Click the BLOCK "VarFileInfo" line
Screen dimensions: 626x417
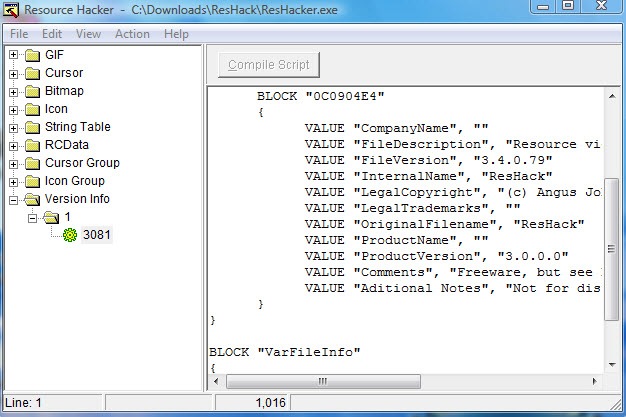point(285,352)
